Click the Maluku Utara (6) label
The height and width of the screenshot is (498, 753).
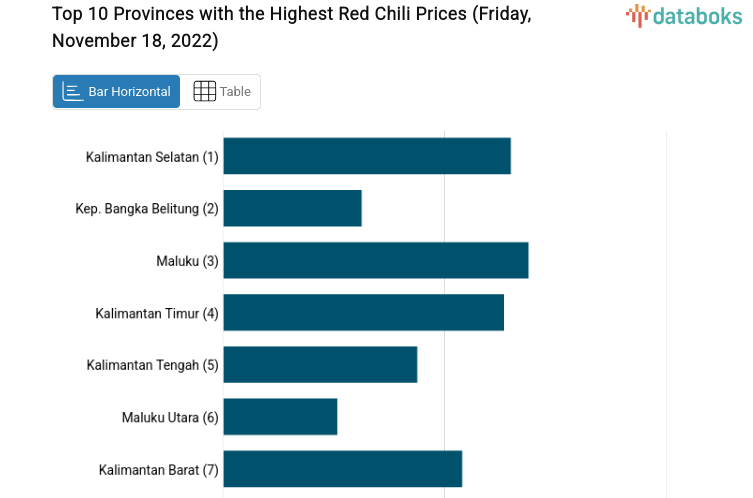point(170,417)
